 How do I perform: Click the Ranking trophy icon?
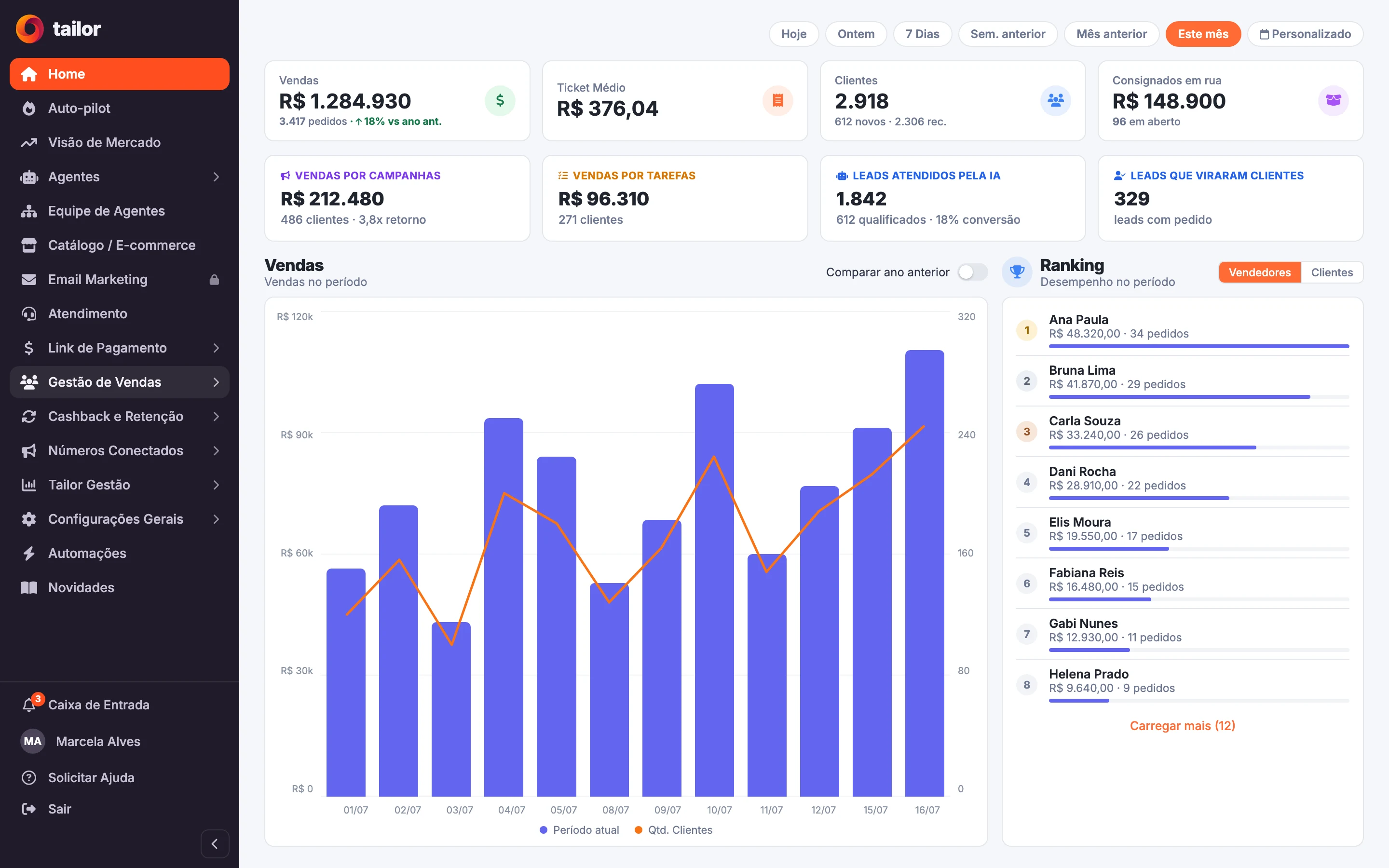[1017, 271]
